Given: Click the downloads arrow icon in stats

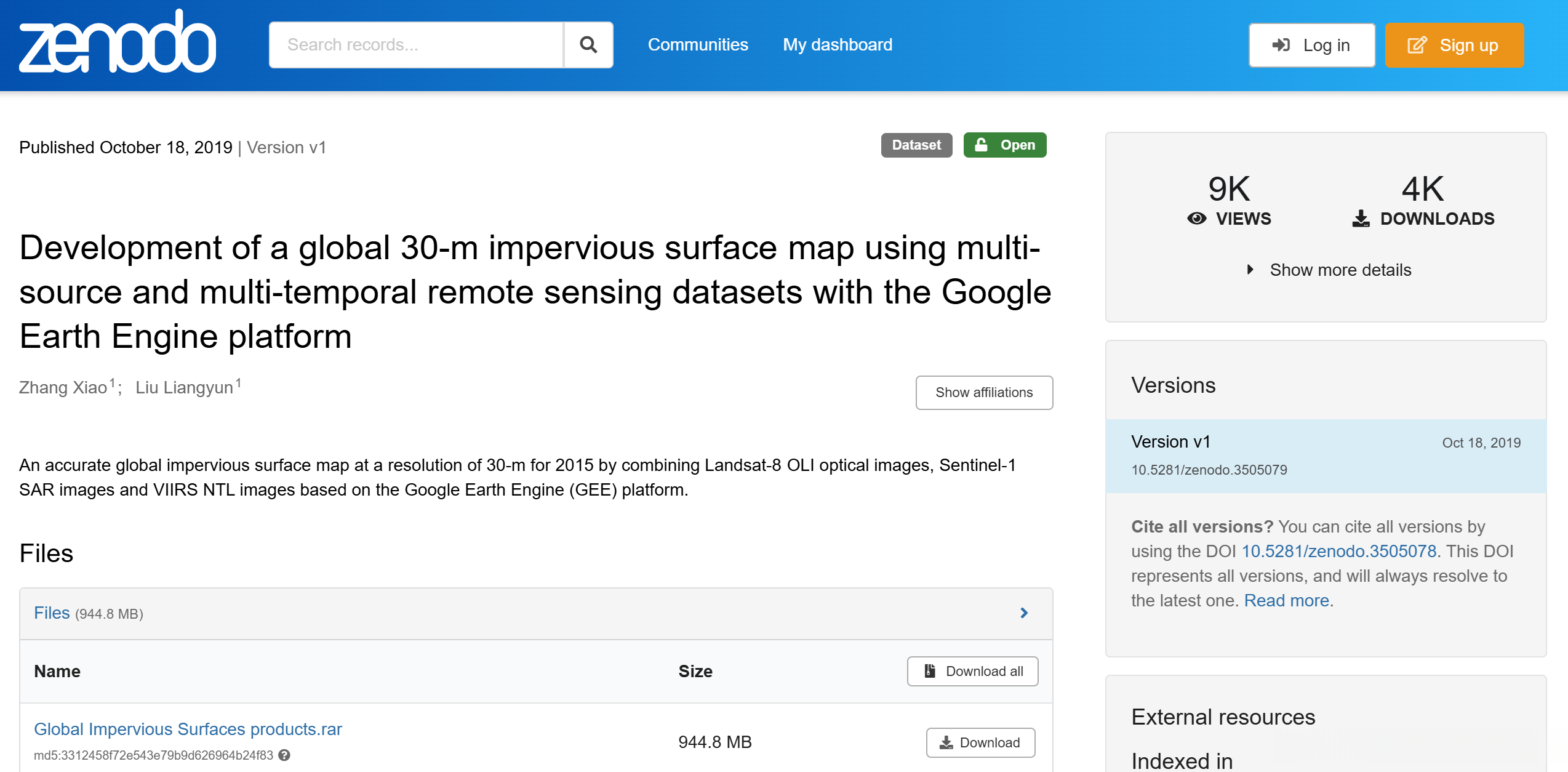Looking at the screenshot, I should [1361, 219].
